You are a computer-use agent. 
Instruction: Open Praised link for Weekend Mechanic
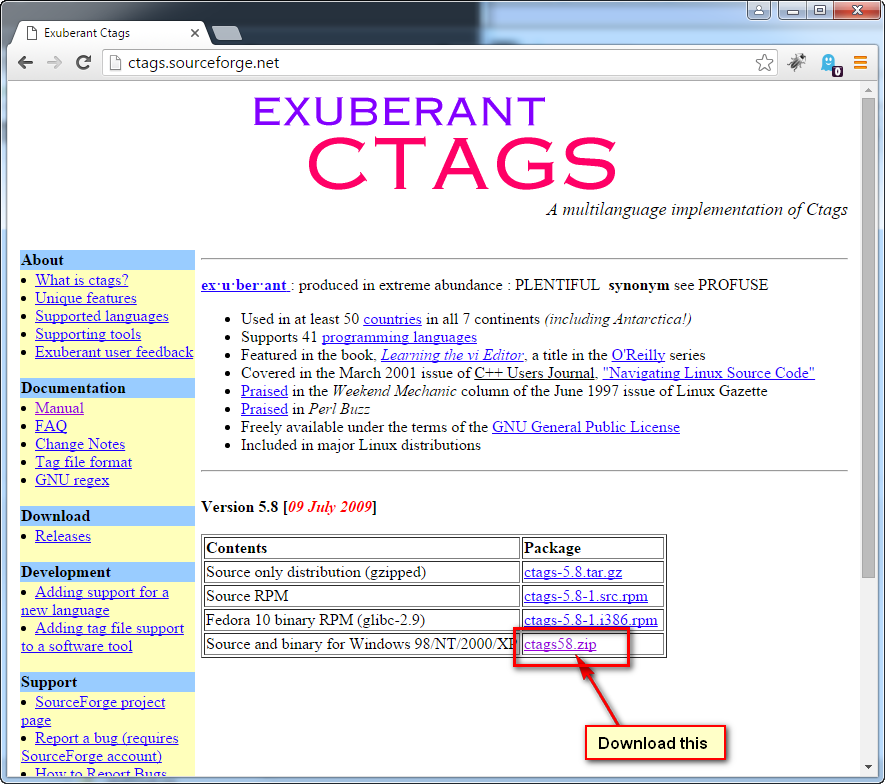(x=264, y=391)
